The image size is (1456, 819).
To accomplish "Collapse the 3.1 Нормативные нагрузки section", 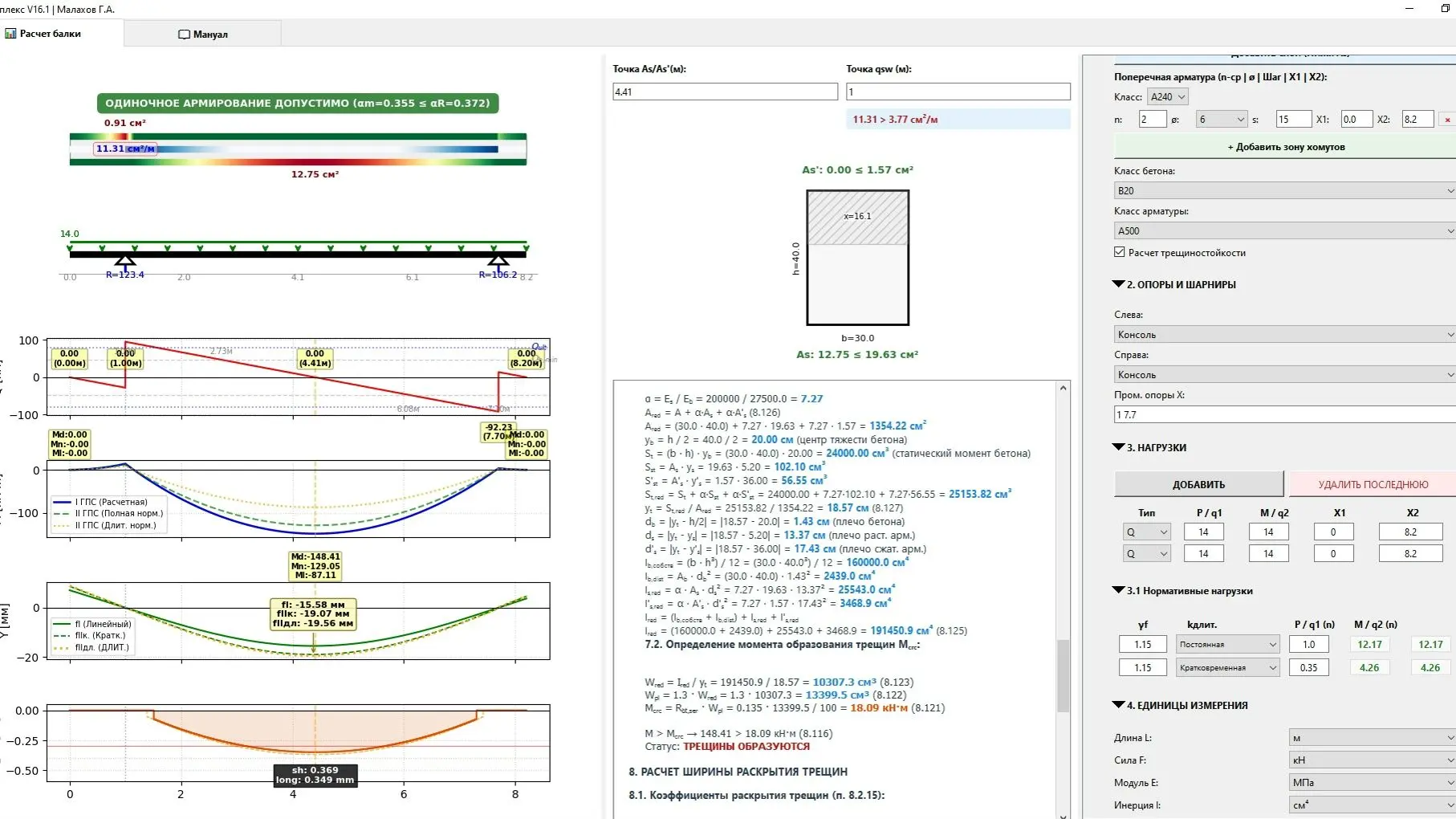I will pos(1118,590).
